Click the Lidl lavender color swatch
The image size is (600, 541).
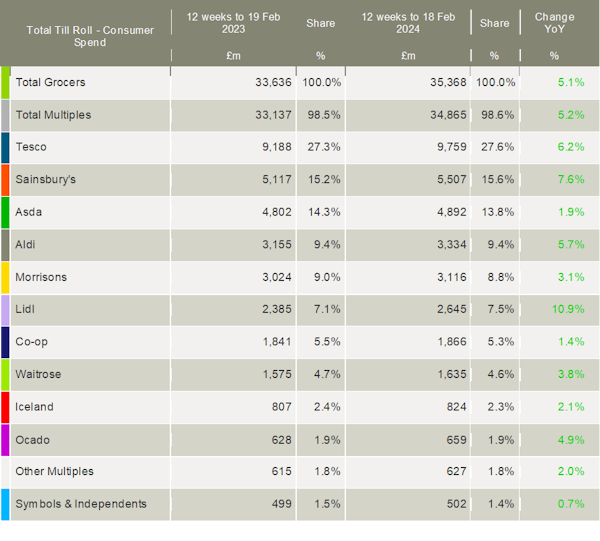pyautogui.click(x=5, y=310)
